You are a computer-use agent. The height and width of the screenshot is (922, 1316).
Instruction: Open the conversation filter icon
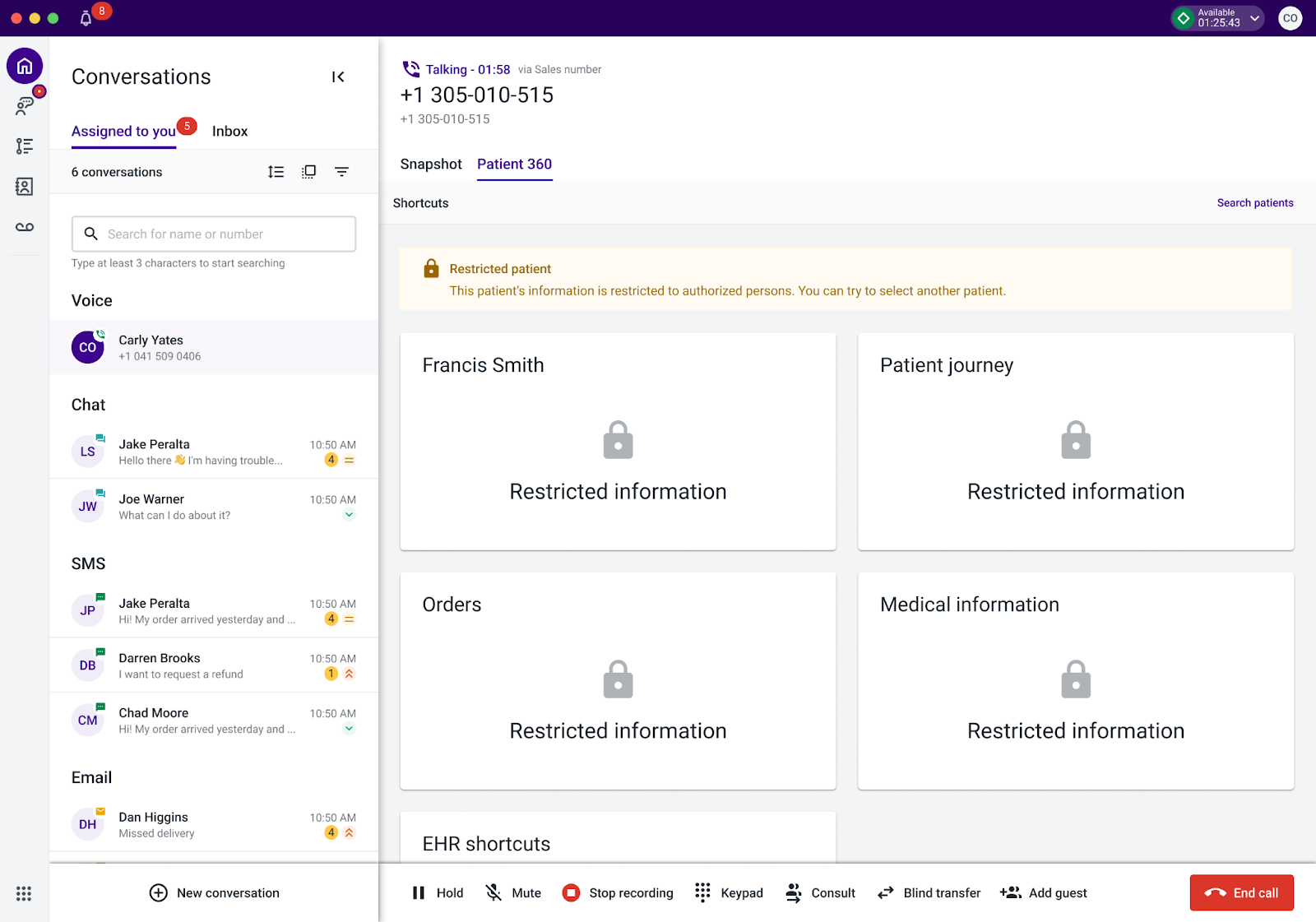pyautogui.click(x=341, y=171)
